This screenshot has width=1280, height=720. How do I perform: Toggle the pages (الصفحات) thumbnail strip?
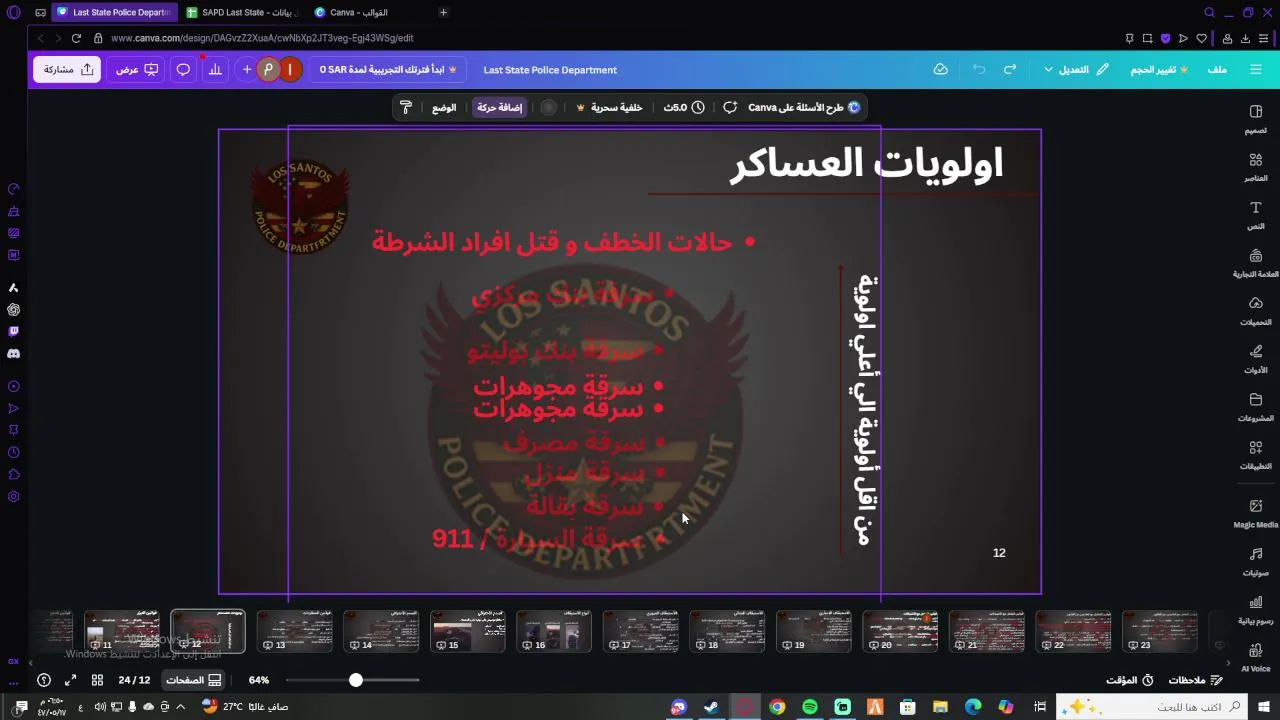[193, 680]
